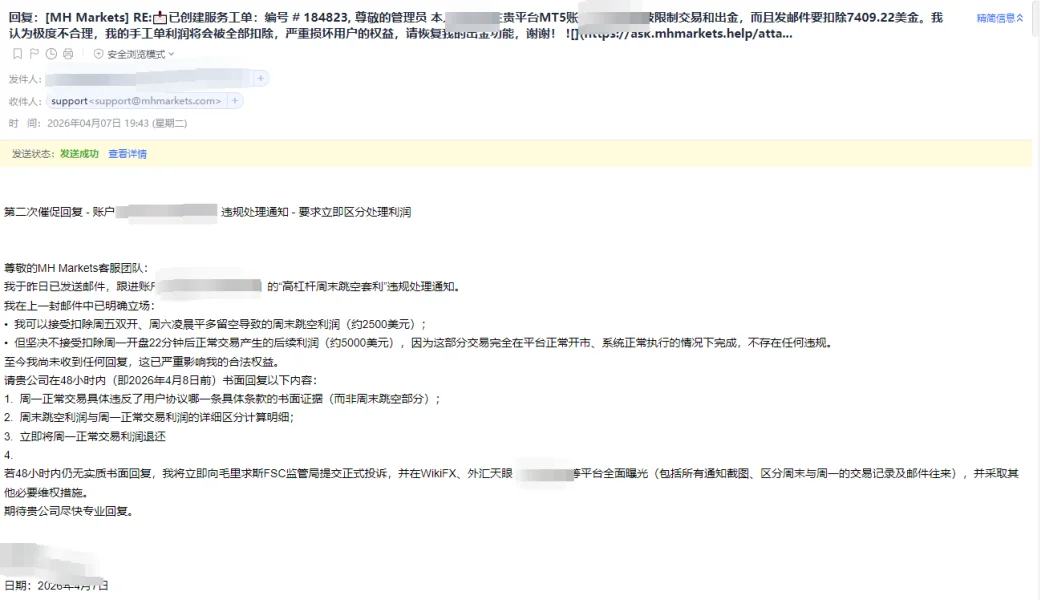Flag this email with the flag icon

35,54
